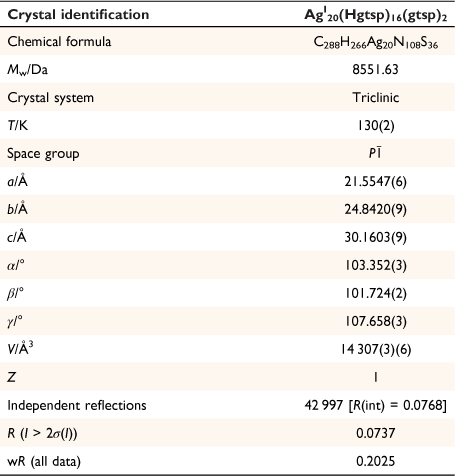
Task: Click the space group P1̄ value
Action: 375,153
